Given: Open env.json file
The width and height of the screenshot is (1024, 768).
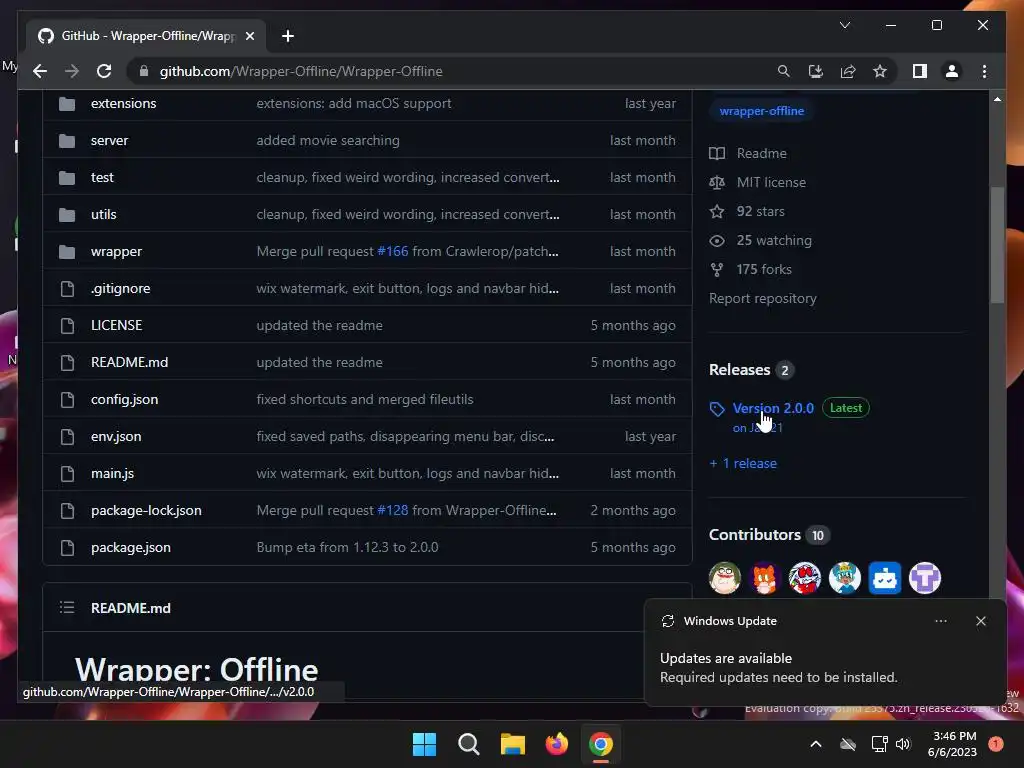Looking at the screenshot, I should click(x=116, y=436).
